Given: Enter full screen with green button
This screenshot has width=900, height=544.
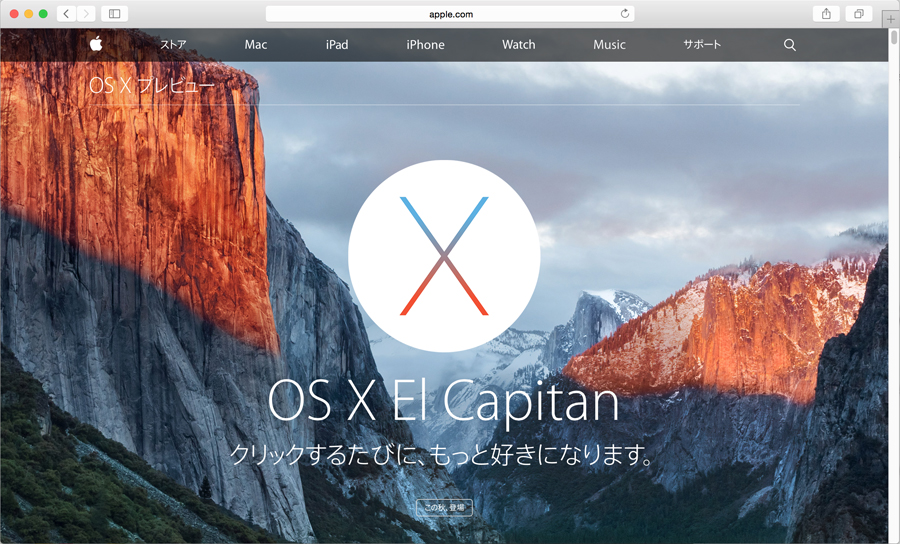Looking at the screenshot, I should 43,14.
